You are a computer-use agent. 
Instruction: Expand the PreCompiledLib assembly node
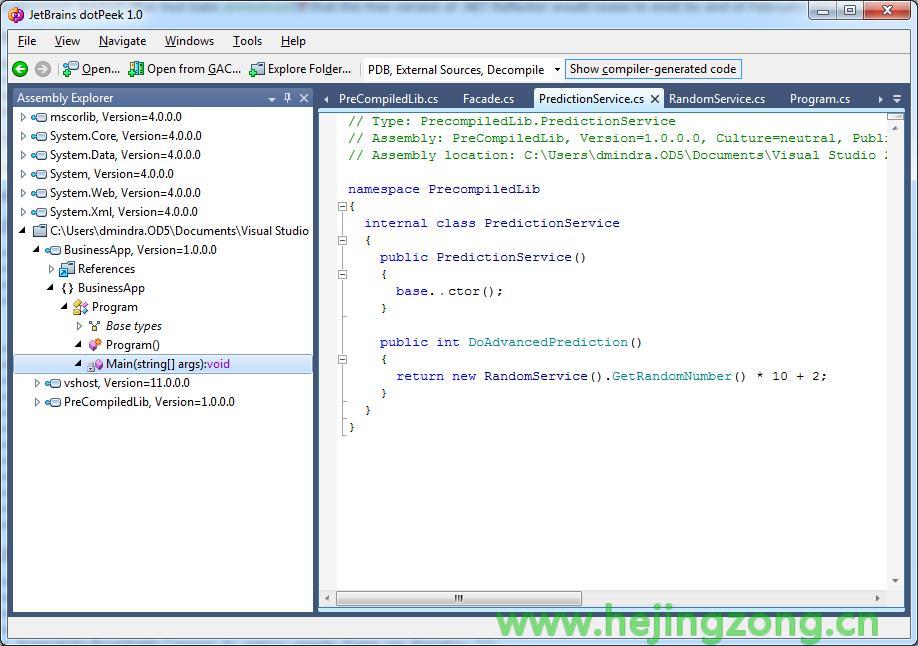point(38,402)
